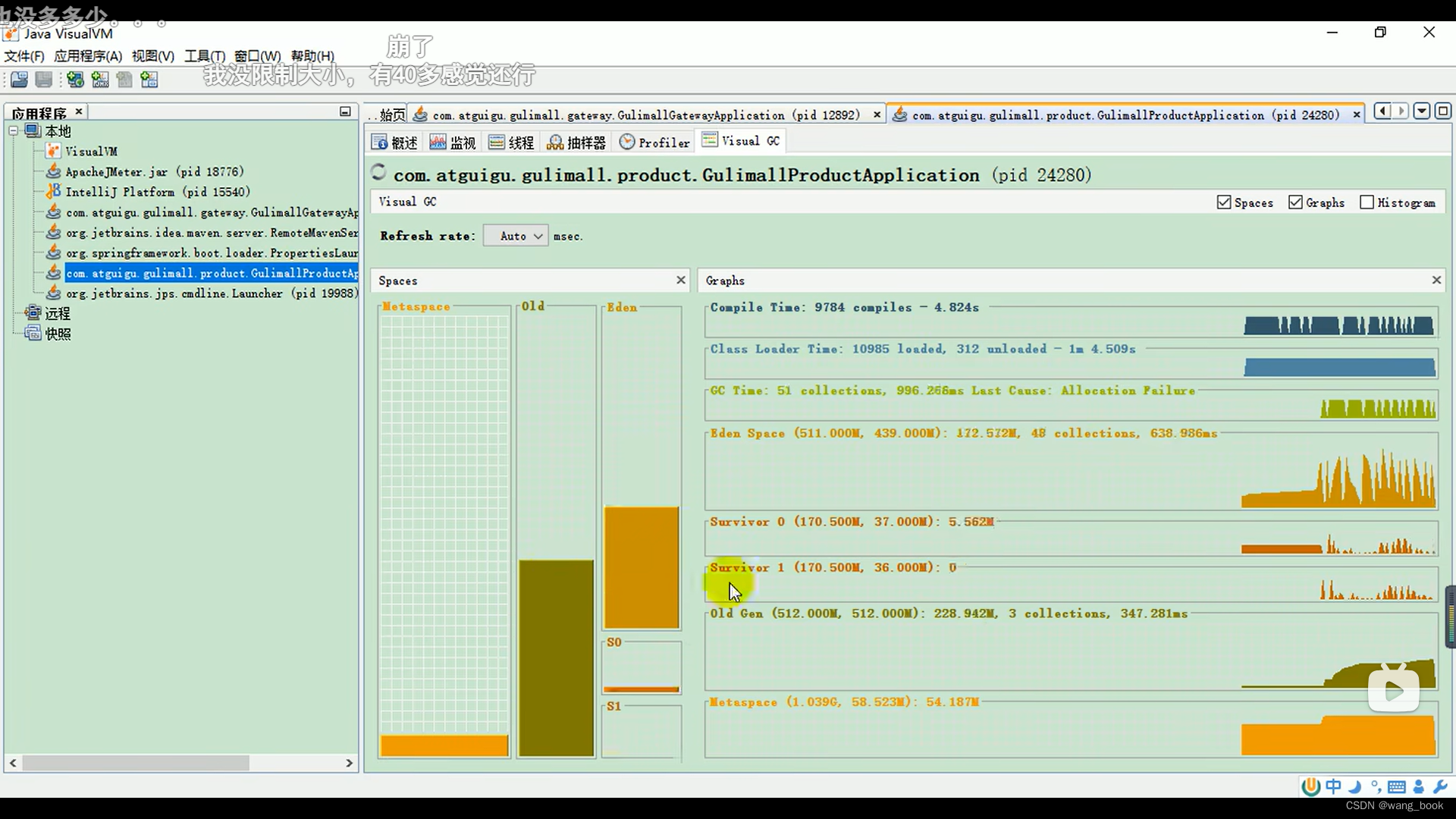1456x819 pixels.
Task: Switch to GulimallGatewayApplication (pid 12892) tab
Action: coord(646,115)
